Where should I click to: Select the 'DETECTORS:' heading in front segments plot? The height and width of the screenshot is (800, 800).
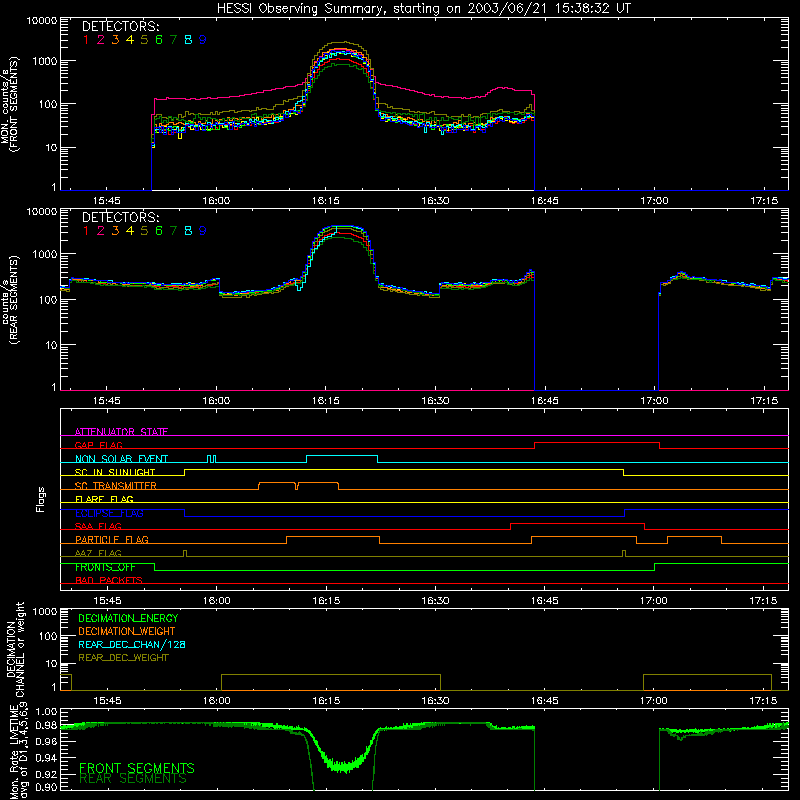pos(121,27)
